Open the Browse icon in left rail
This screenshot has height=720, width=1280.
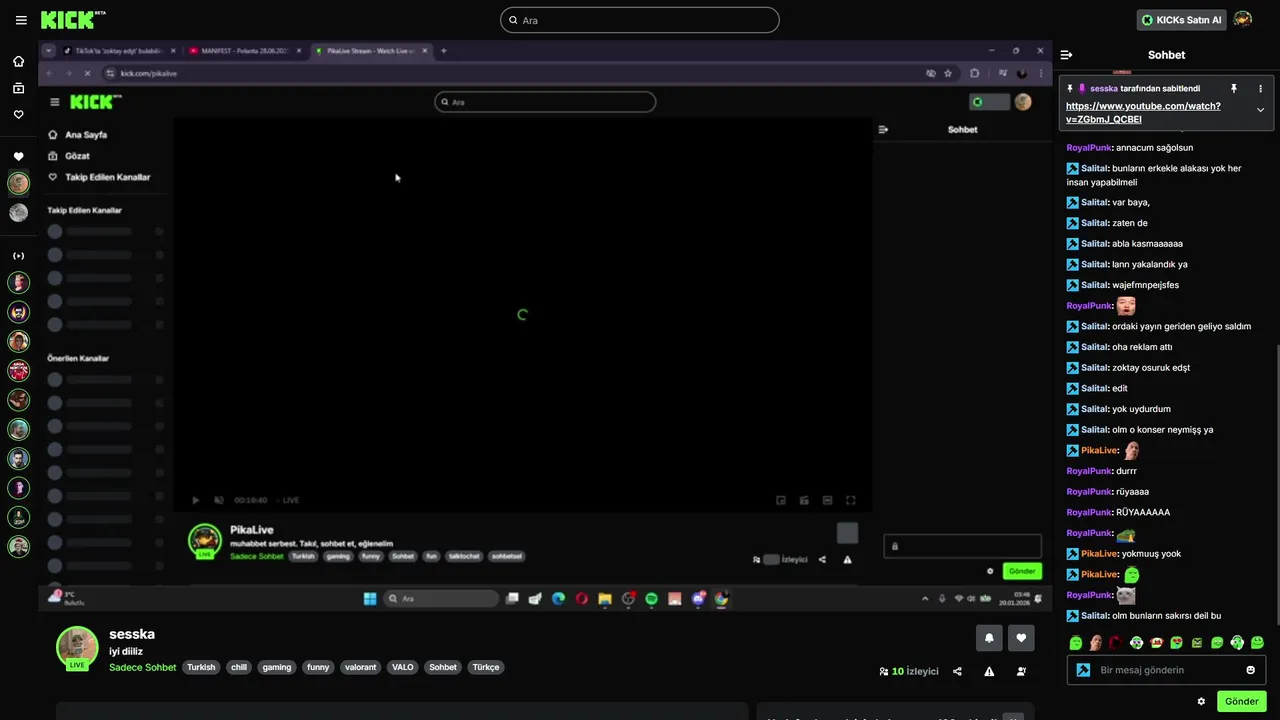pyautogui.click(x=18, y=88)
